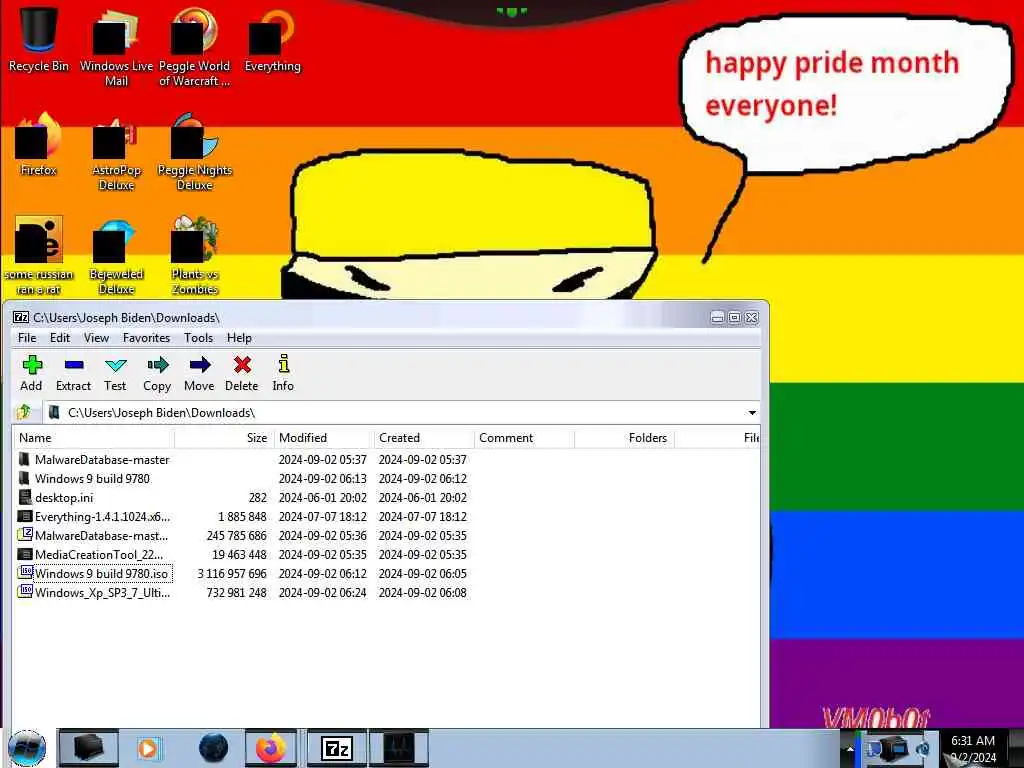Open the Help menu
Image resolution: width=1024 pixels, height=768 pixels.
pyautogui.click(x=239, y=338)
